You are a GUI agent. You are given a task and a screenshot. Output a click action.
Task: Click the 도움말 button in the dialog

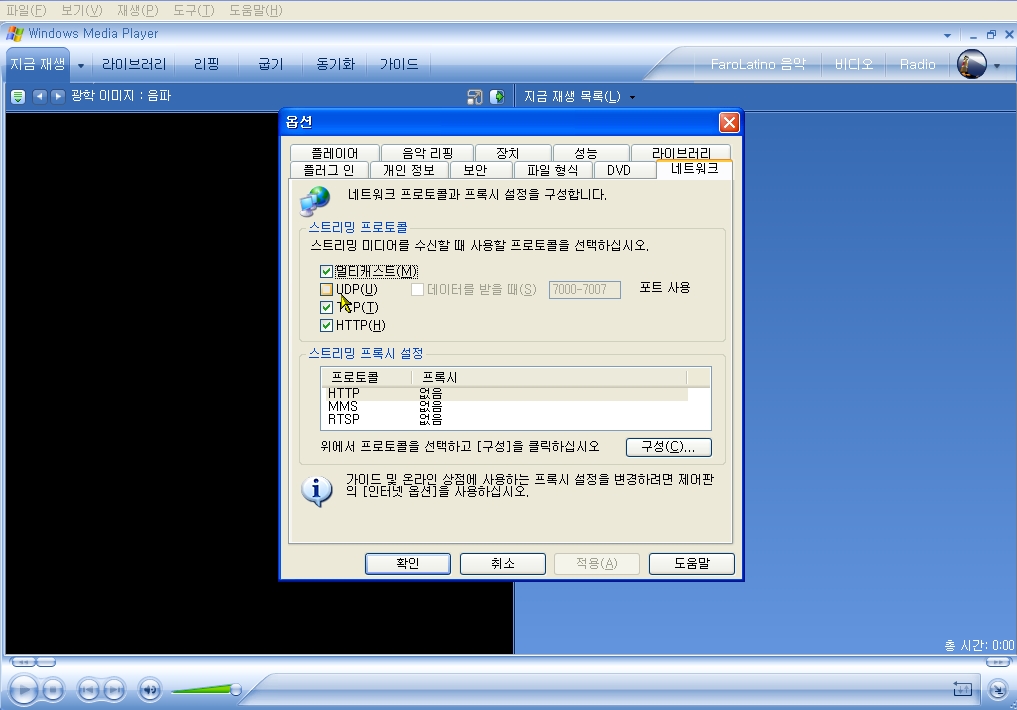692,563
